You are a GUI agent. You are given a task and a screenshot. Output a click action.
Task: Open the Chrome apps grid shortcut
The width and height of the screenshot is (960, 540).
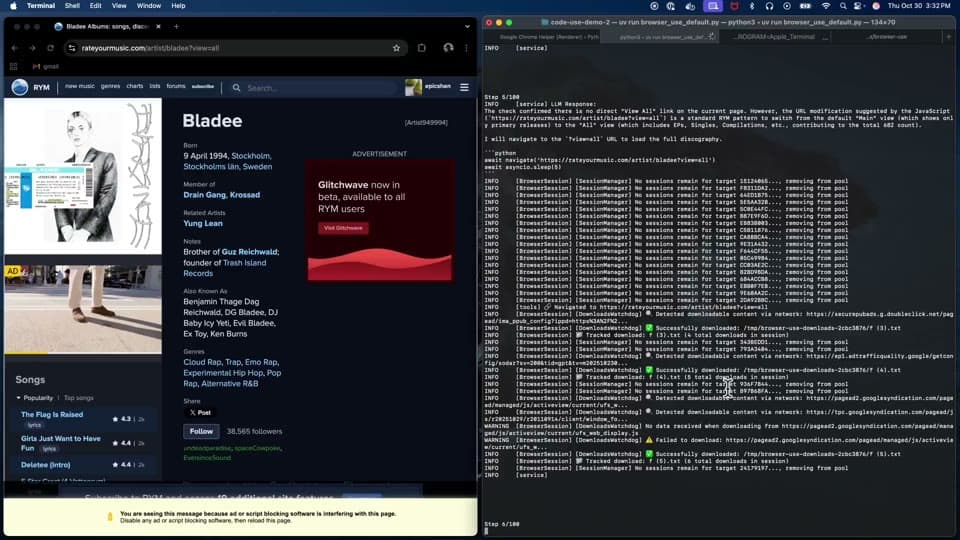coord(13,66)
